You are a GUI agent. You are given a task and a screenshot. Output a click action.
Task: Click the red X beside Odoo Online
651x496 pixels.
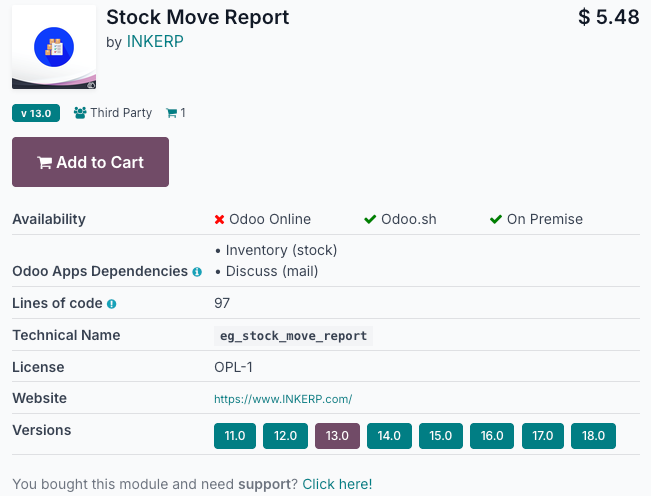pyautogui.click(x=219, y=220)
